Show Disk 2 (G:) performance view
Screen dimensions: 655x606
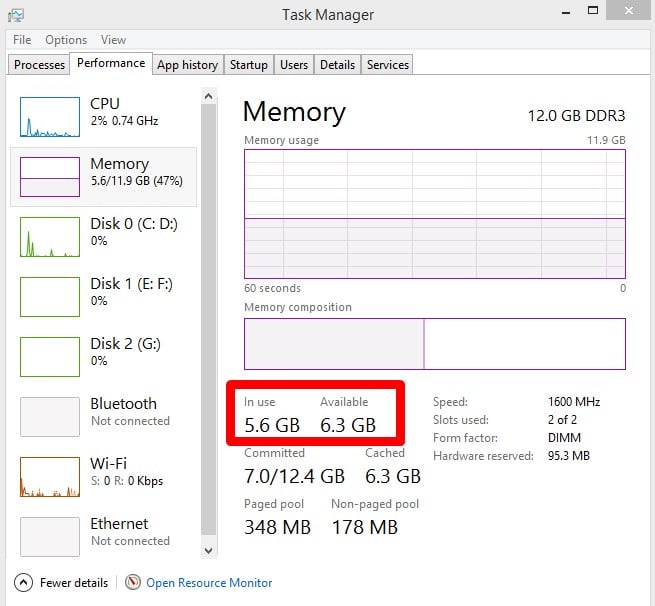click(50, 357)
